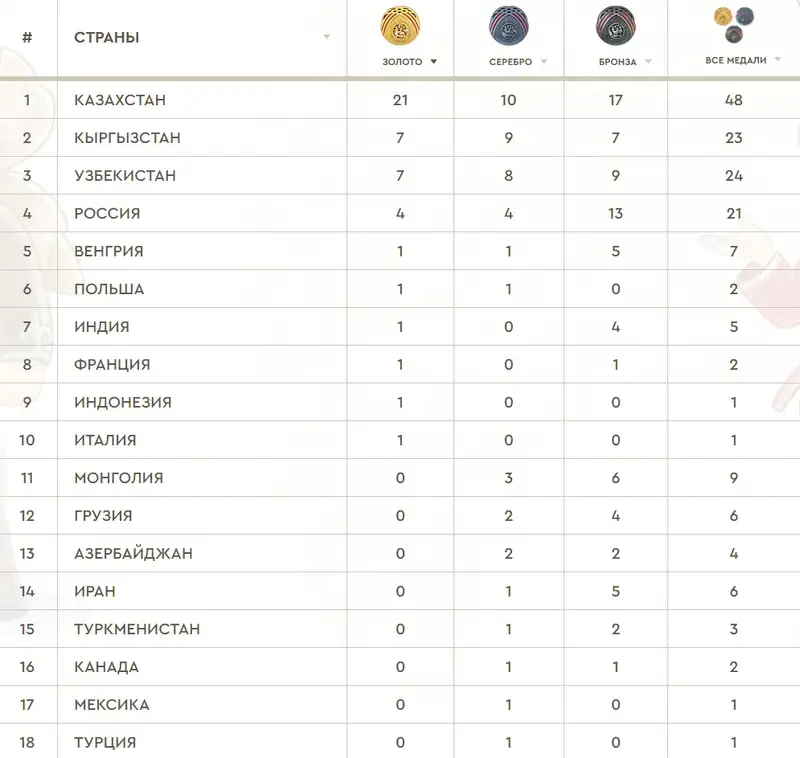This screenshot has height=758, width=800.
Task: Click the silver medal icon
Action: tap(509, 26)
